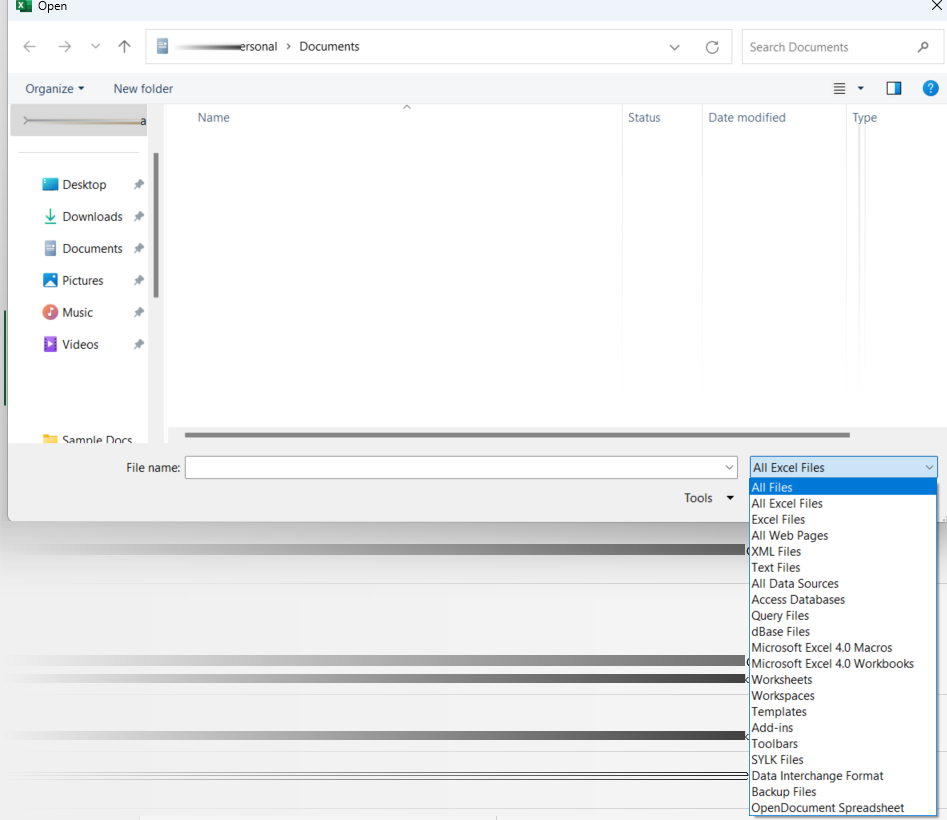Select SYLK Files option
The width and height of the screenshot is (947, 820).
pos(843,760)
